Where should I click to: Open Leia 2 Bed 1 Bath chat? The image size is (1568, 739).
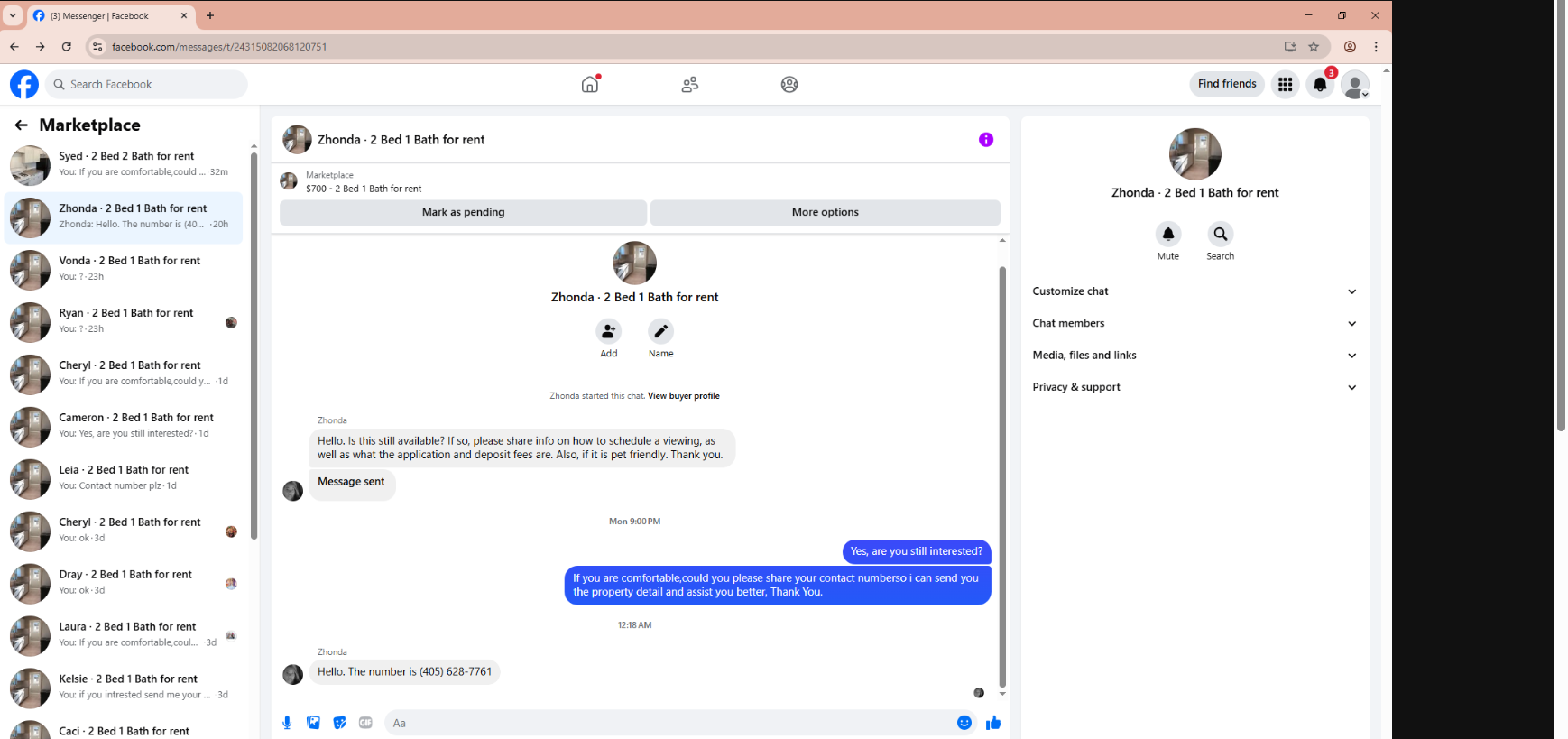(124, 479)
